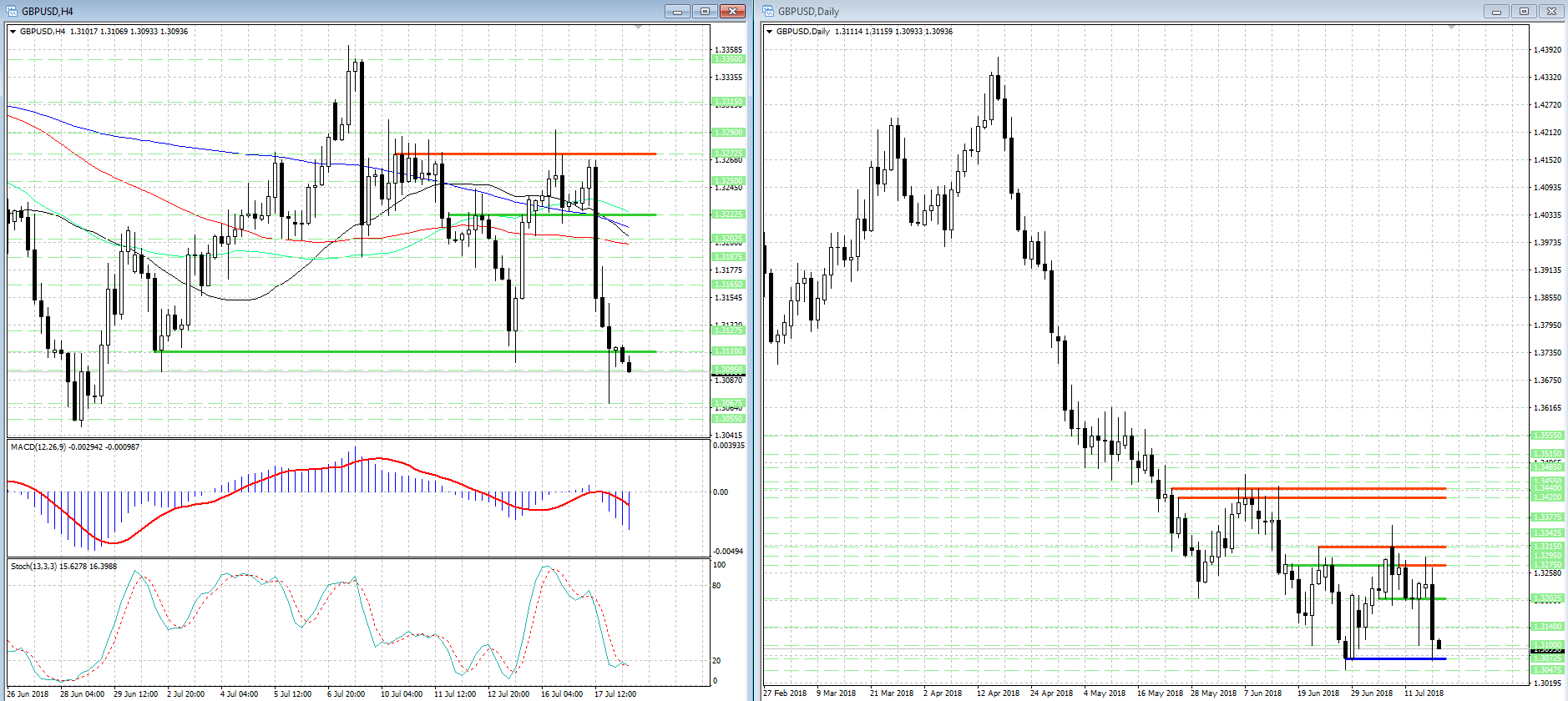The width and height of the screenshot is (1568, 701).
Task: Click the chart shift marker in Daily chart
Action: click(x=1452, y=28)
